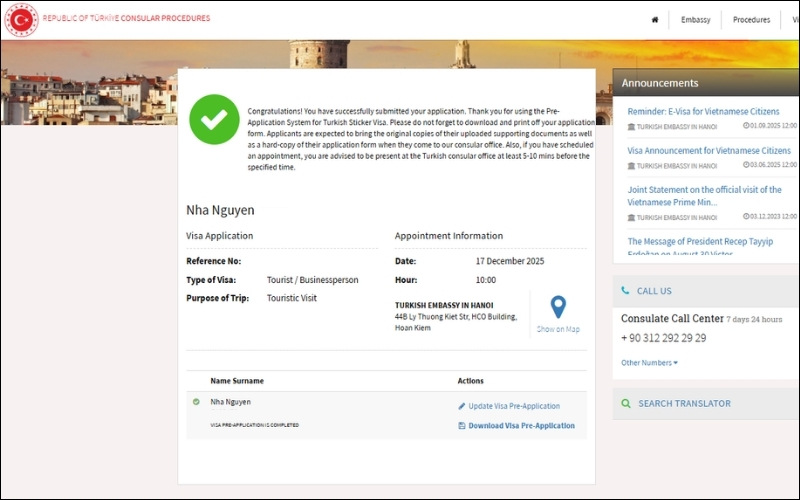Click Show on Map link

pos(558,329)
